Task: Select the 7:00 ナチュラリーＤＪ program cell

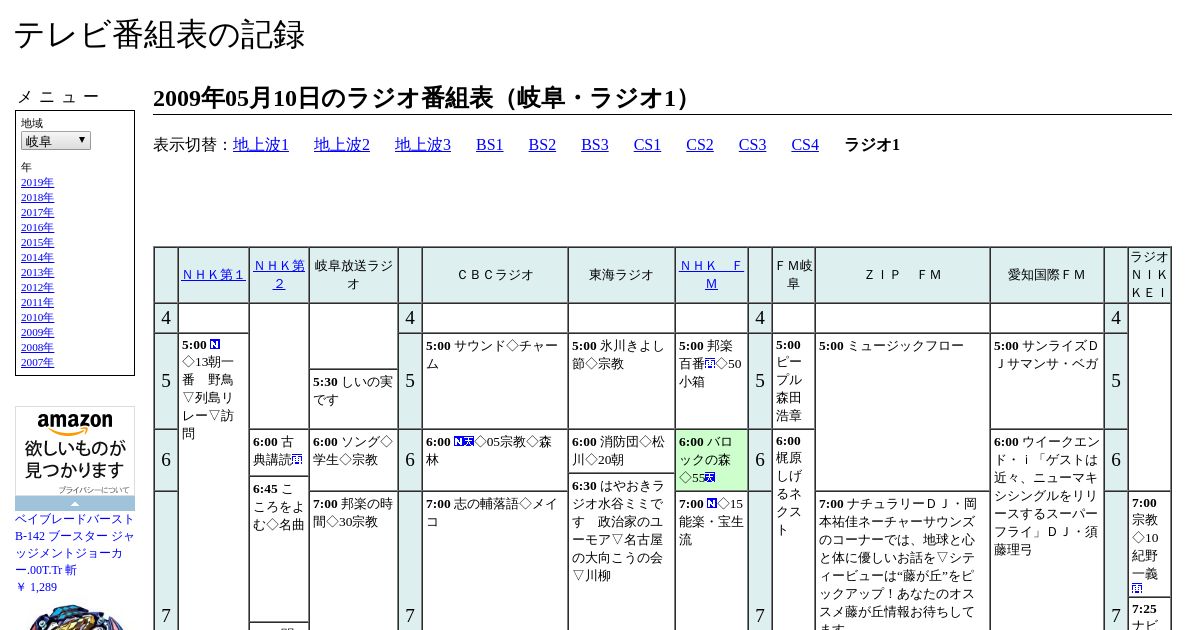Action: click(902, 560)
